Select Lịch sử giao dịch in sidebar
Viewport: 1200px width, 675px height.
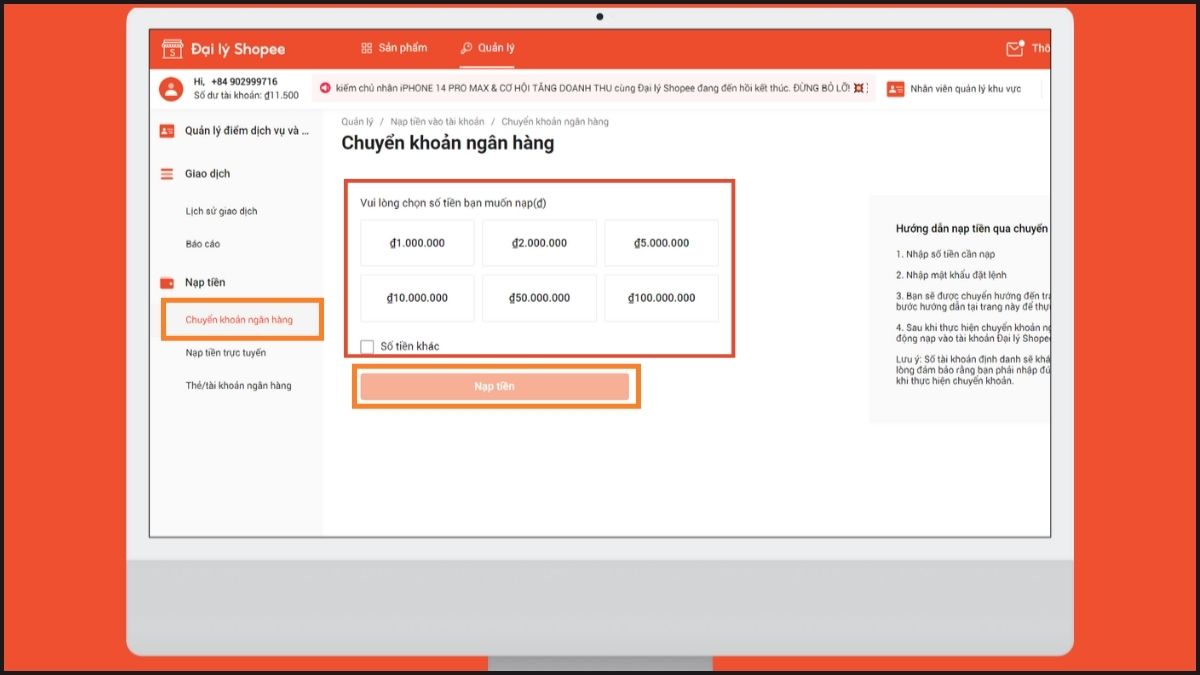coord(221,211)
